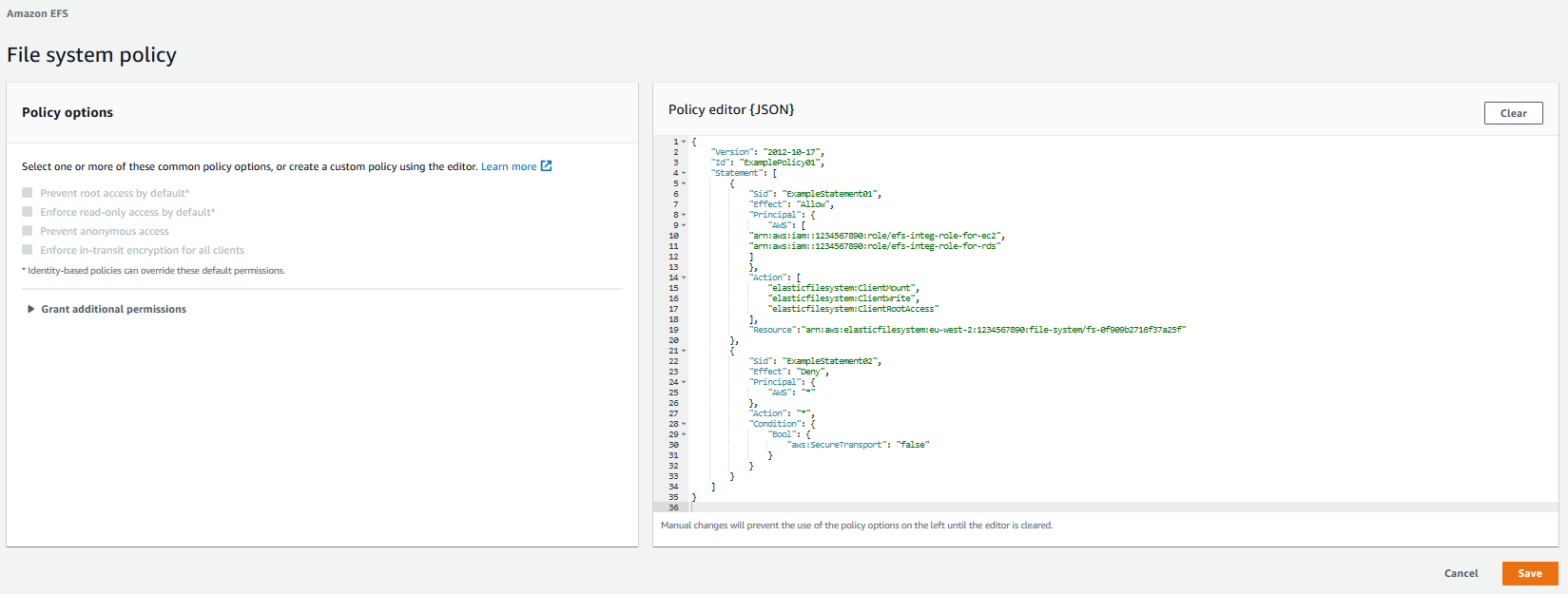
Task: Tick the Prevent root access by default checkbox
Action: pos(28,193)
